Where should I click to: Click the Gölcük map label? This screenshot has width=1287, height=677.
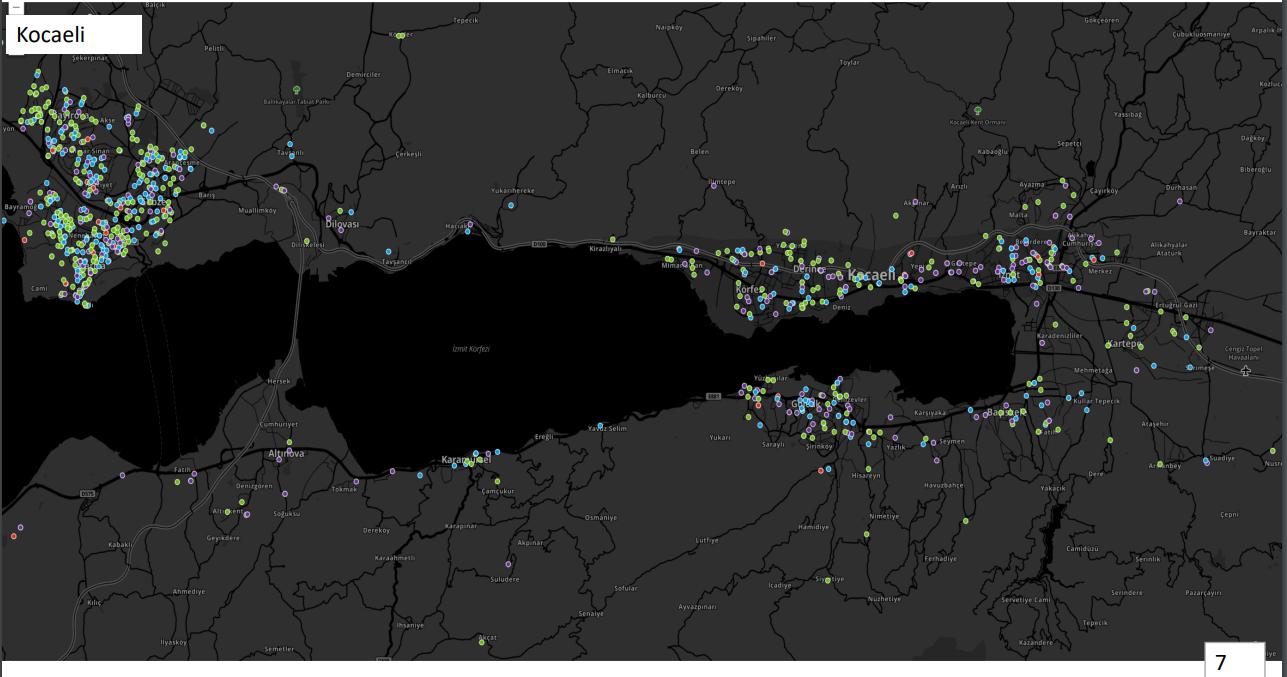coord(806,404)
